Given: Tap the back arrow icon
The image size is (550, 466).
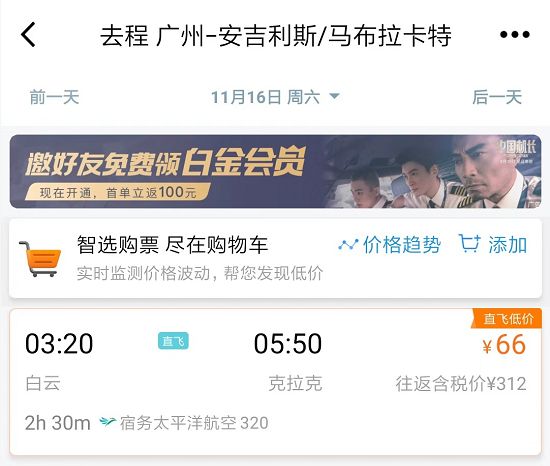Looking at the screenshot, I should [28, 34].
